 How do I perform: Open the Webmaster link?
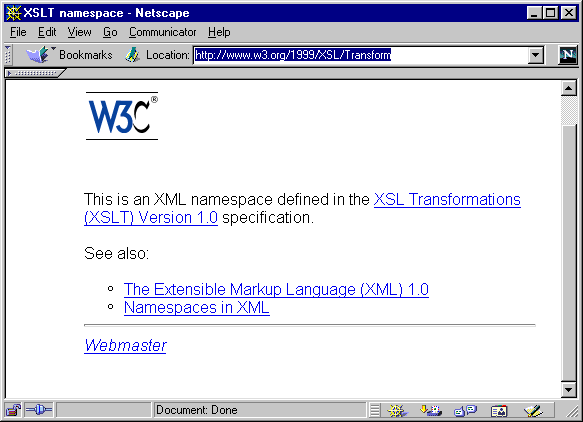click(x=125, y=345)
